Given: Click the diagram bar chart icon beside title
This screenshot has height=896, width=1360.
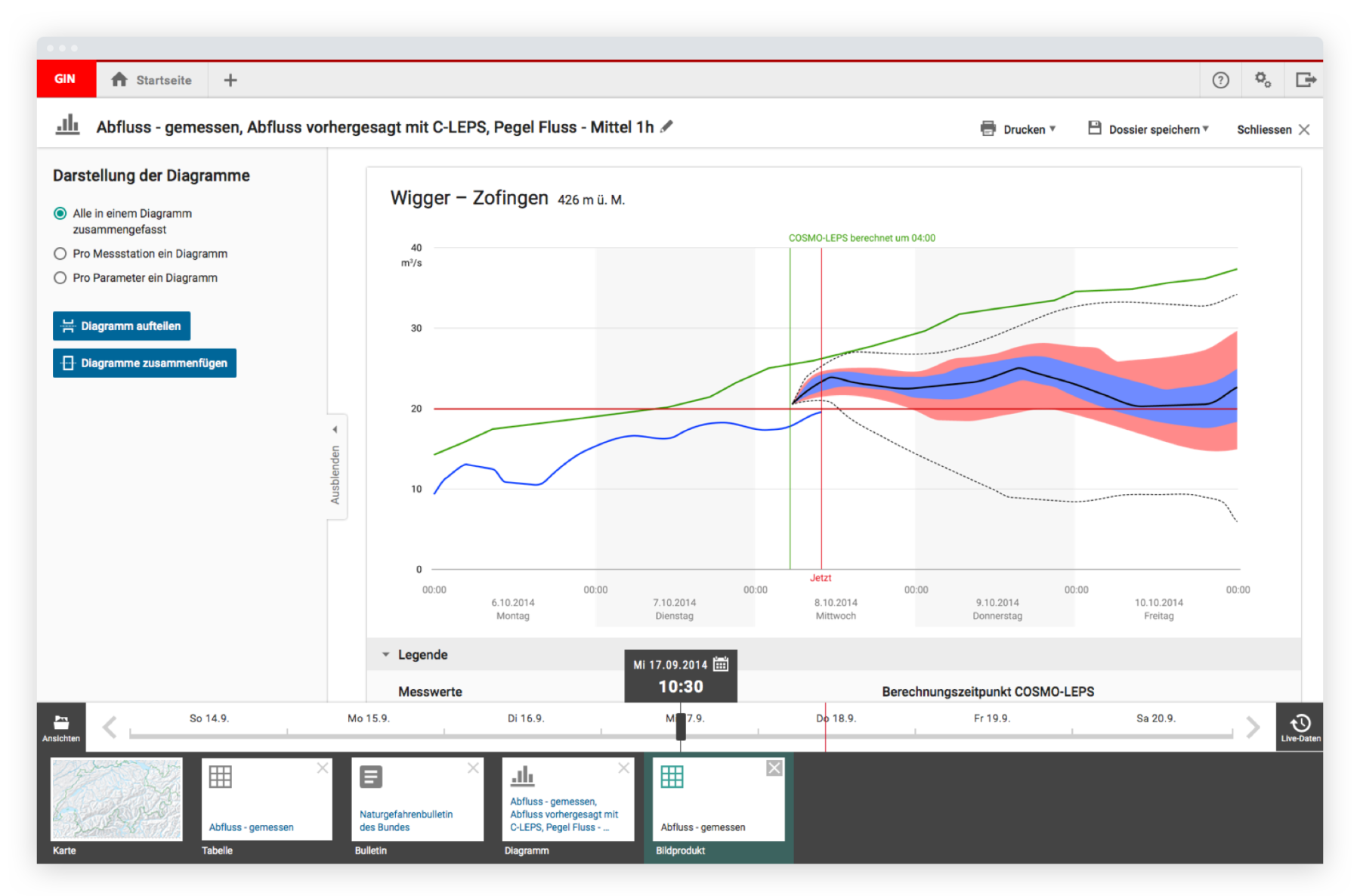Looking at the screenshot, I should coord(68,125).
